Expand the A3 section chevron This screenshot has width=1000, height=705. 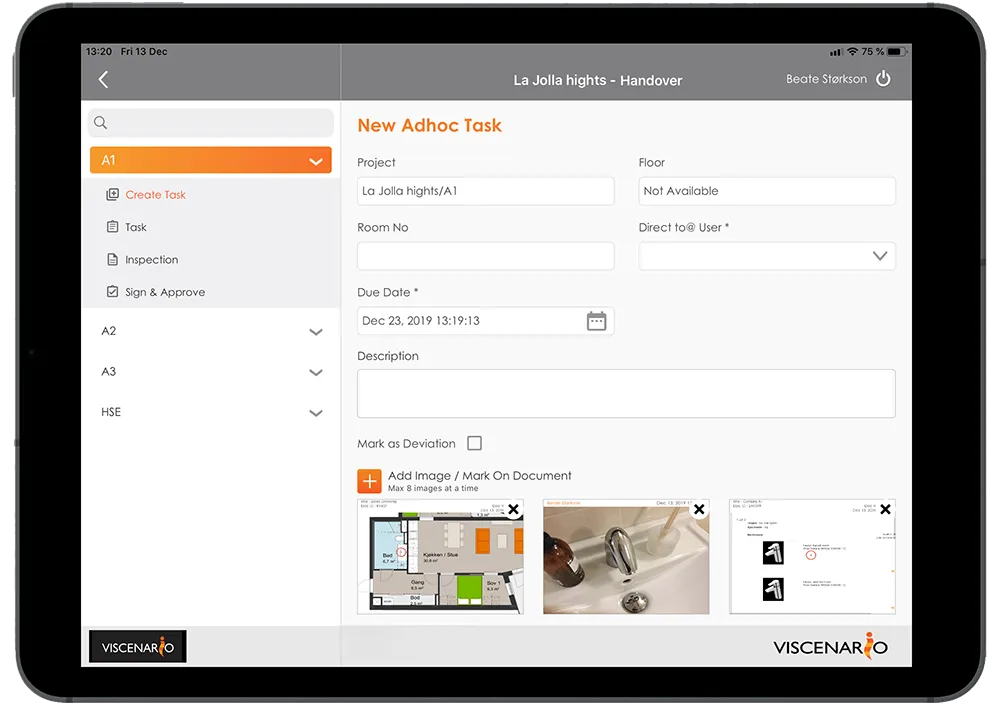[x=316, y=373]
